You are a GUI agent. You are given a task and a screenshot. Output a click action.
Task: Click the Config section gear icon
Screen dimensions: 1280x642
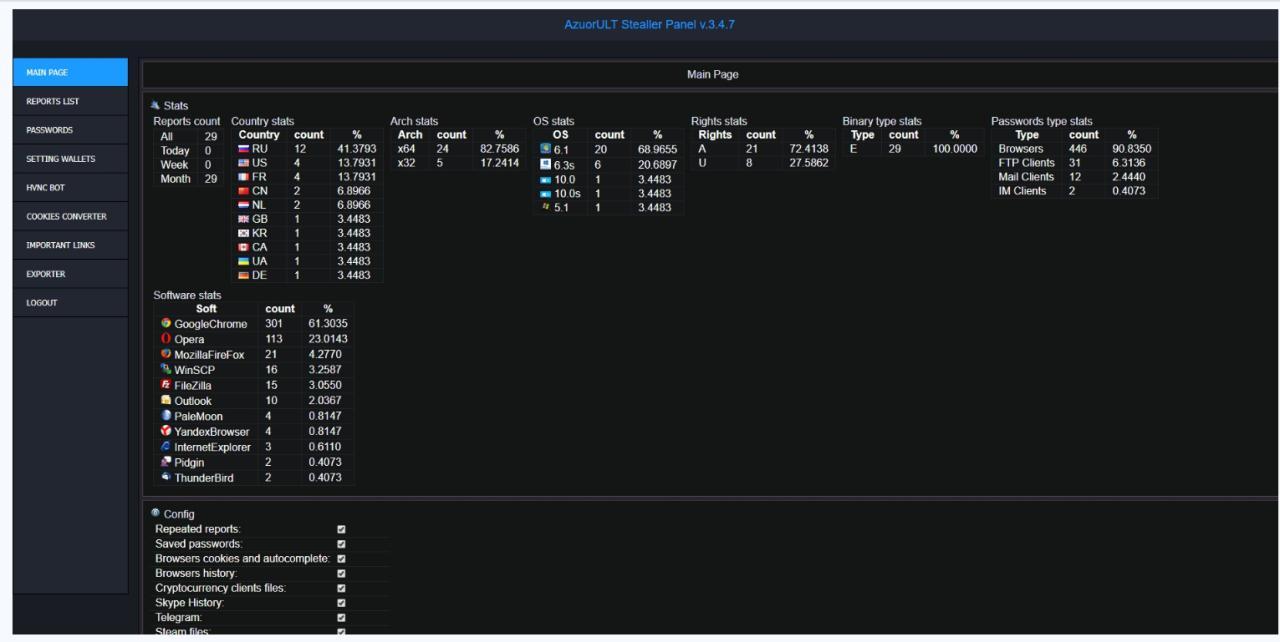[x=155, y=513]
